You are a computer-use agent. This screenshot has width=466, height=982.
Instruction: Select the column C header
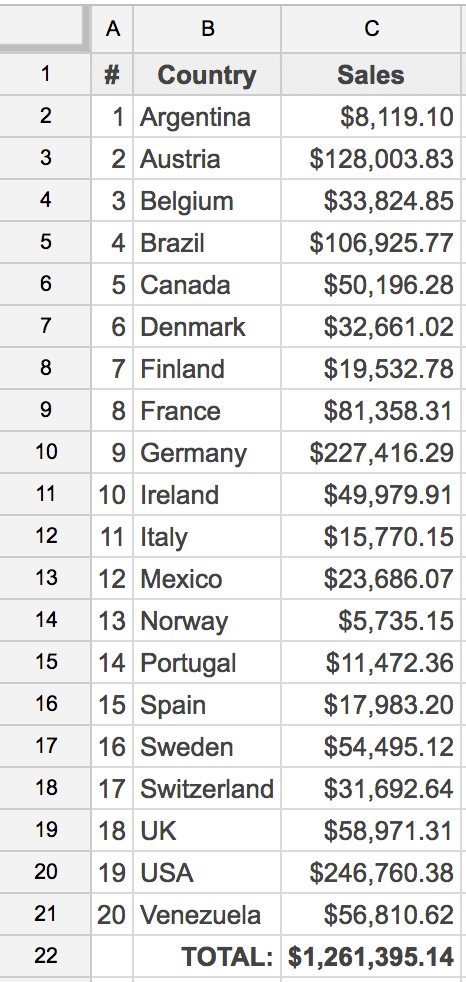pyautogui.click(x=371, y=29)
